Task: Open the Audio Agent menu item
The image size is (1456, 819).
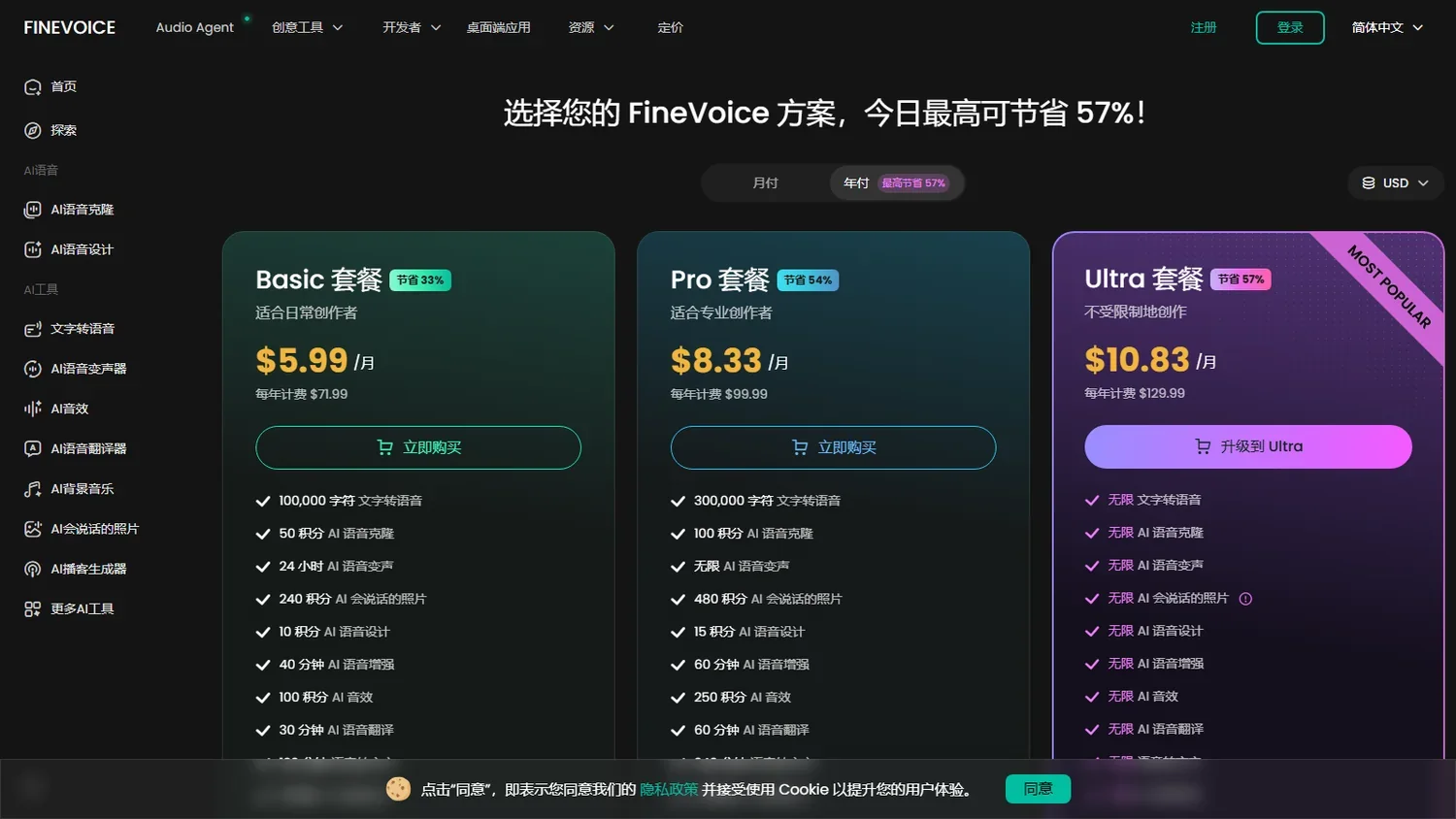Action: [194, 27]
